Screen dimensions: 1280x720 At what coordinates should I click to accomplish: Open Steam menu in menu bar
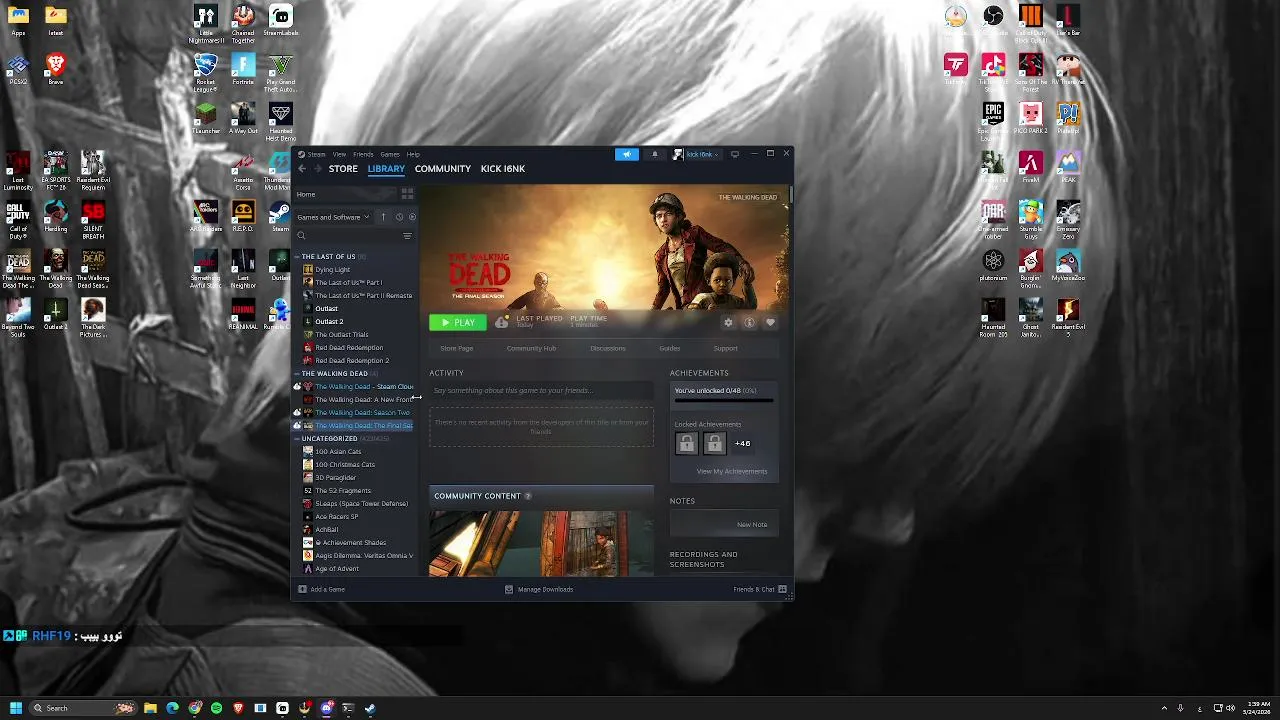click(x=317, y=154)
